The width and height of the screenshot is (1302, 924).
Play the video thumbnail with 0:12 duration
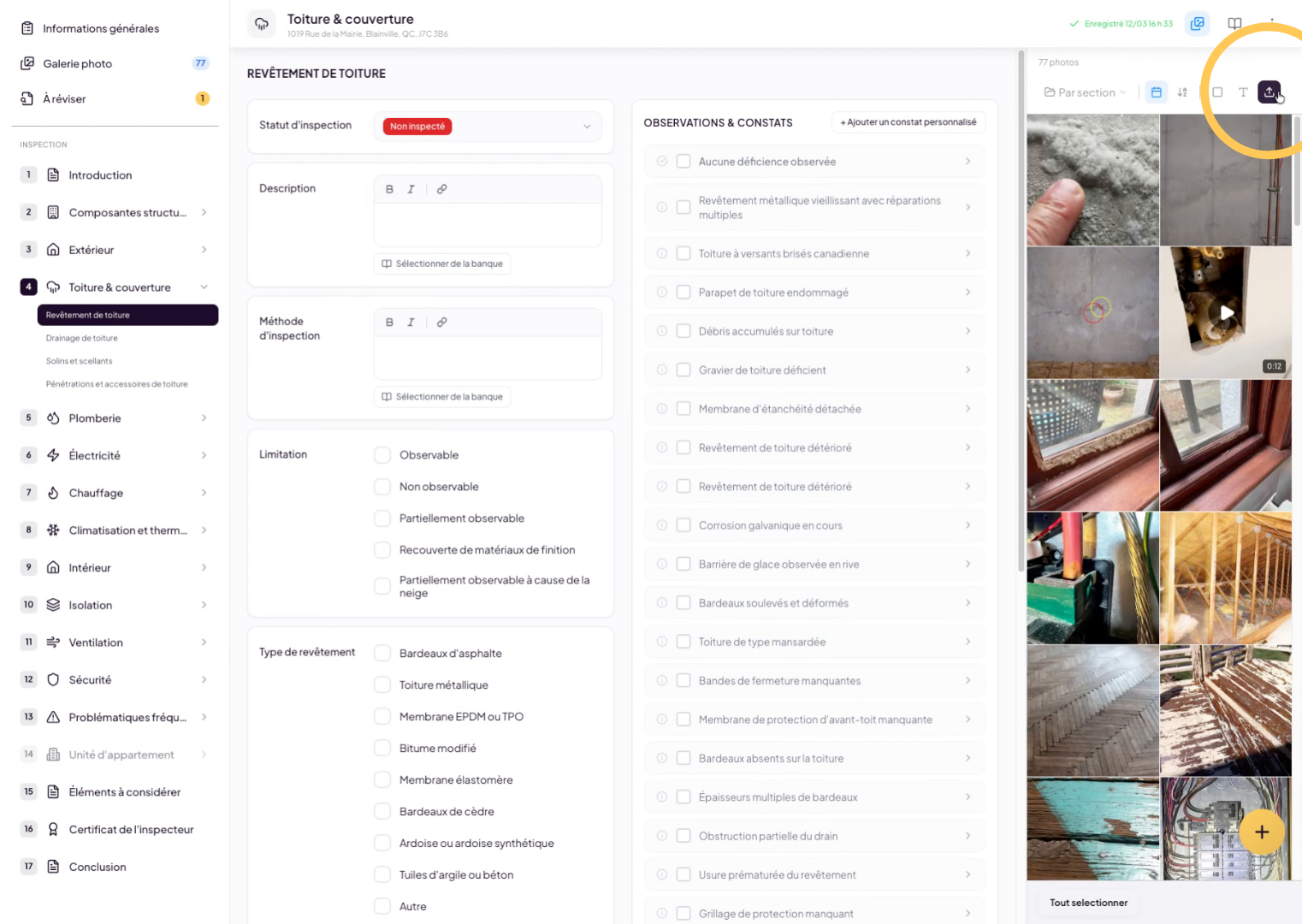pos(1226,313)
